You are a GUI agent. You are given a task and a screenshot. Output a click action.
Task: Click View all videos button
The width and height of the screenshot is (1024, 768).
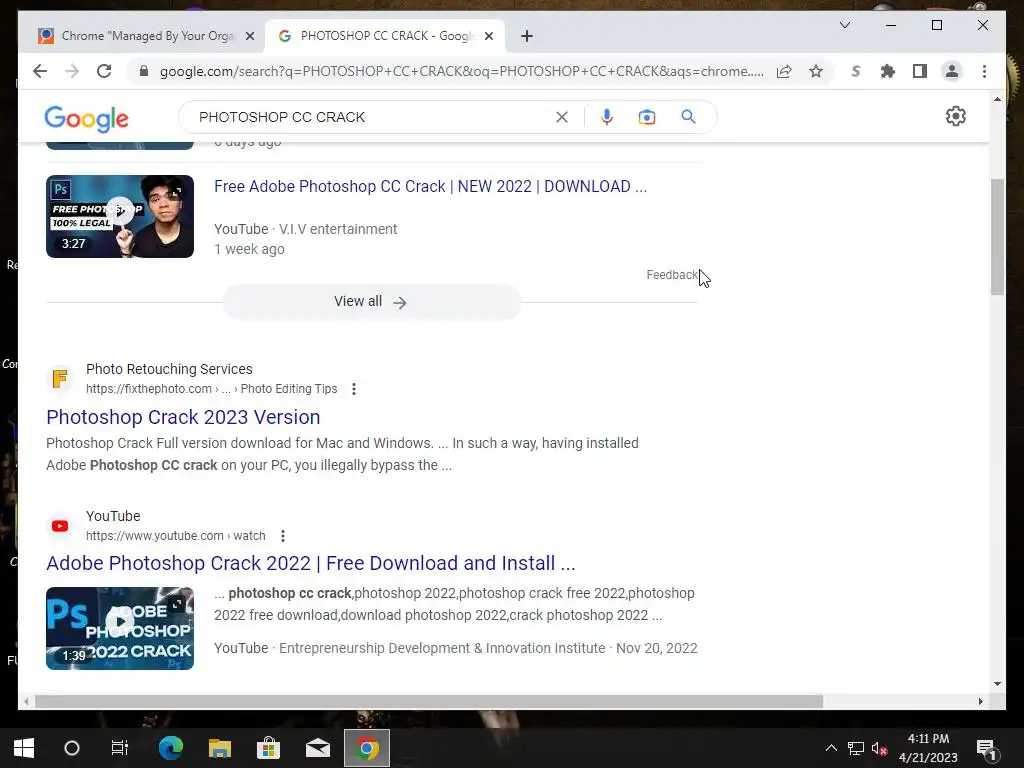coord(372,302)
